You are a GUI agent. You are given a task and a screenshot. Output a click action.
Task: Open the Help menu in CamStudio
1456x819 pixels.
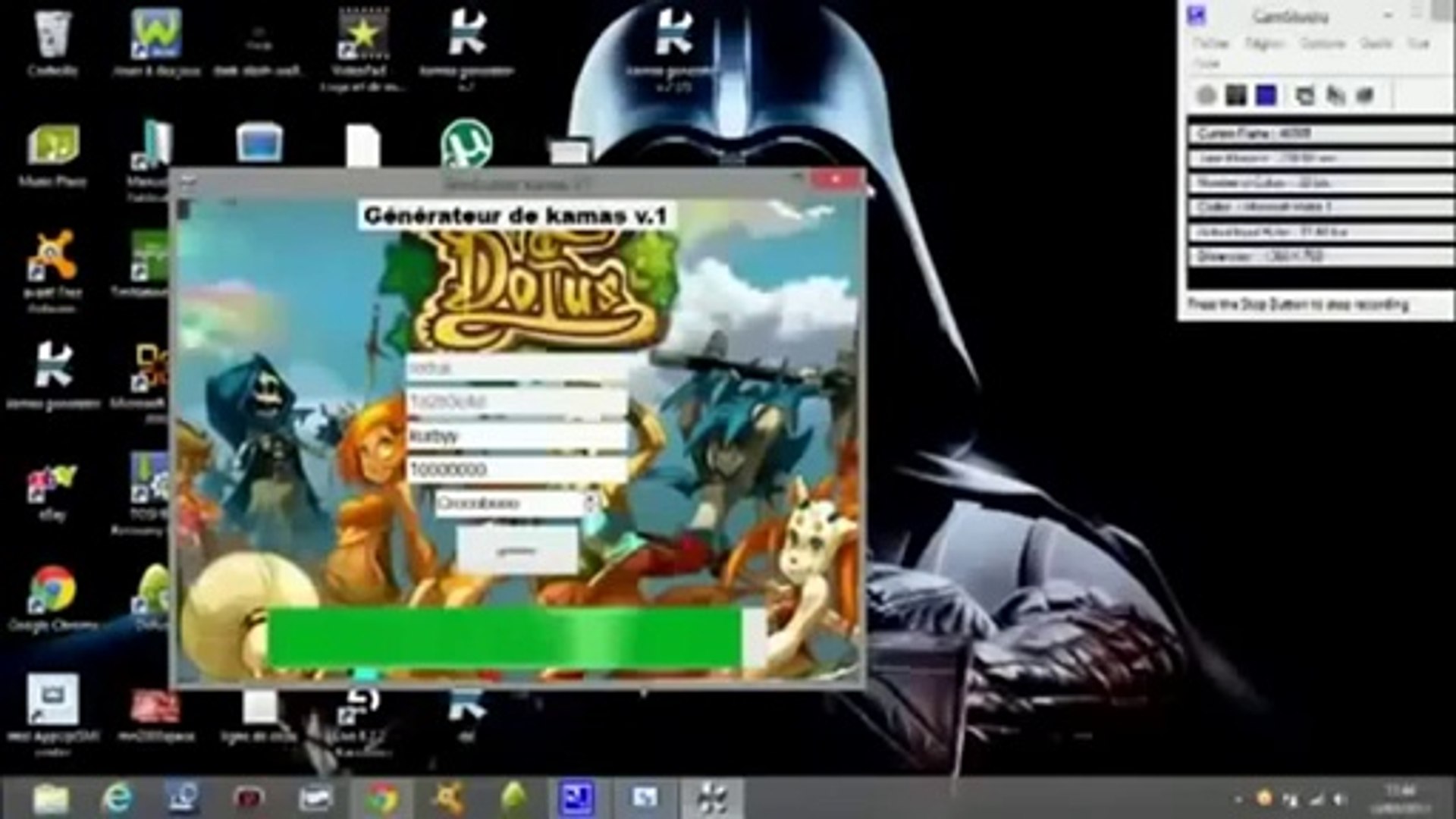pos(1207,64)
